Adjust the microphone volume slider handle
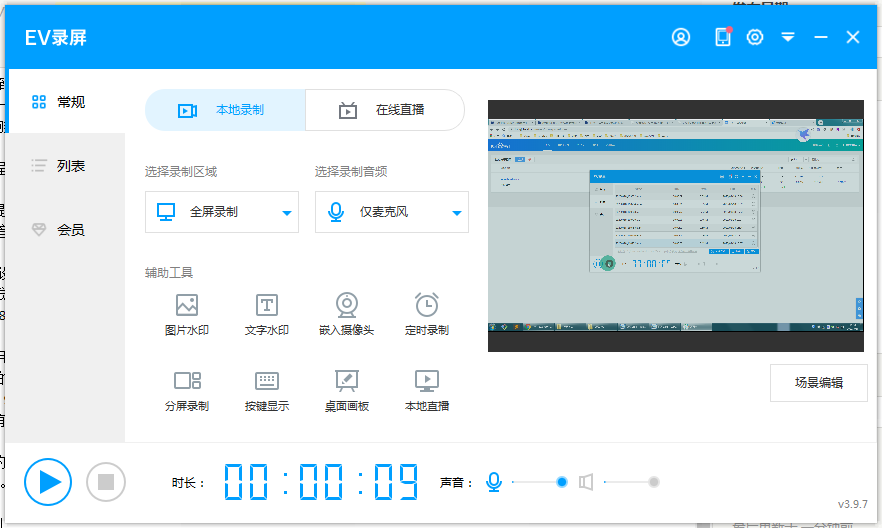Image resolution: width=882 pixels, height=528 pixels. click(561, 482)
